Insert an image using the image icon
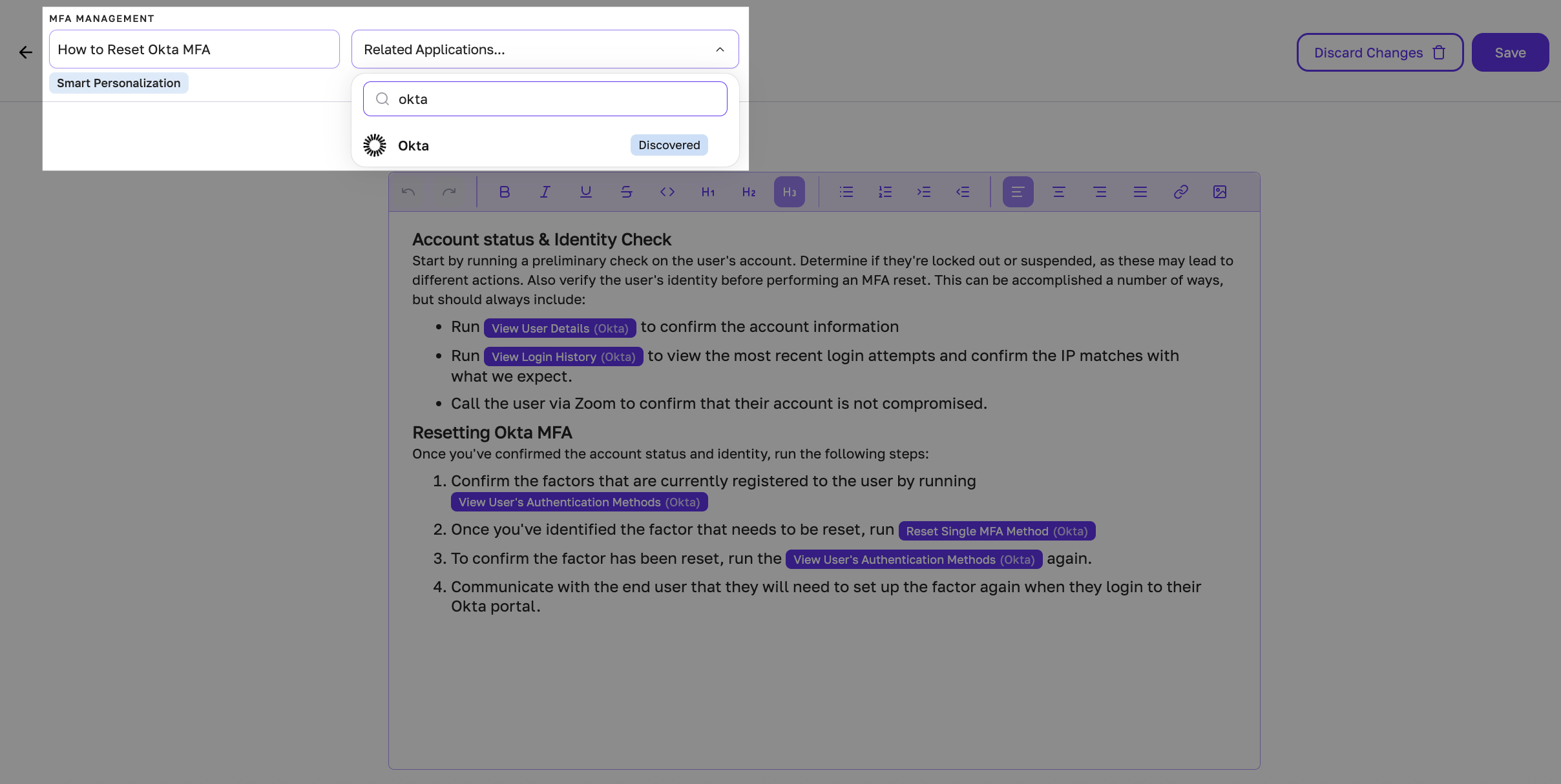This screenshot has height=784, width=1561. (x=1220, y=191)
